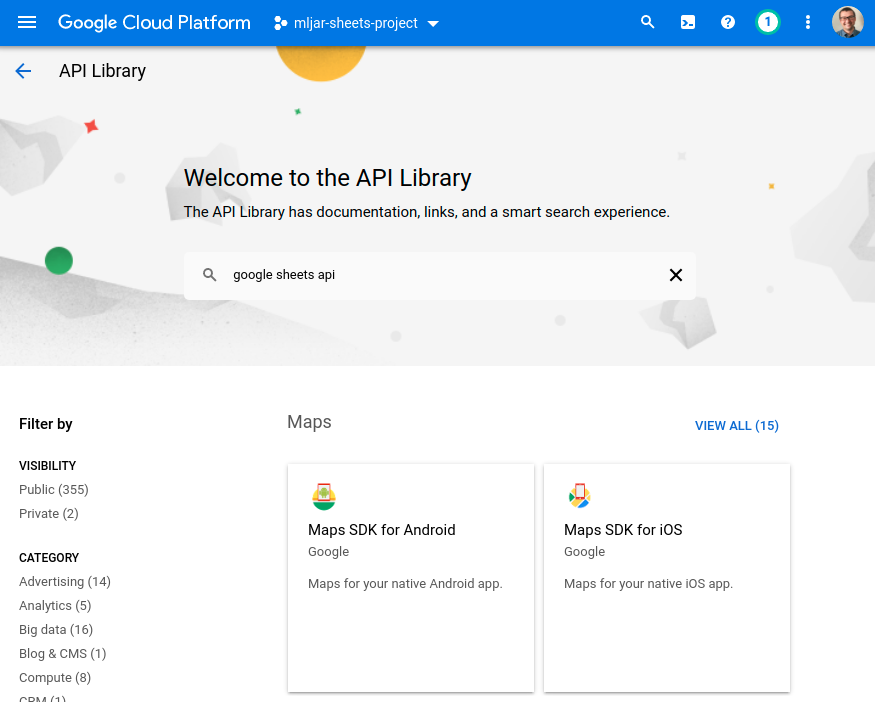The width and height of the screenshot is (875, 702).
Task: Open your profile avatar menu
Action: coord(847,21)
